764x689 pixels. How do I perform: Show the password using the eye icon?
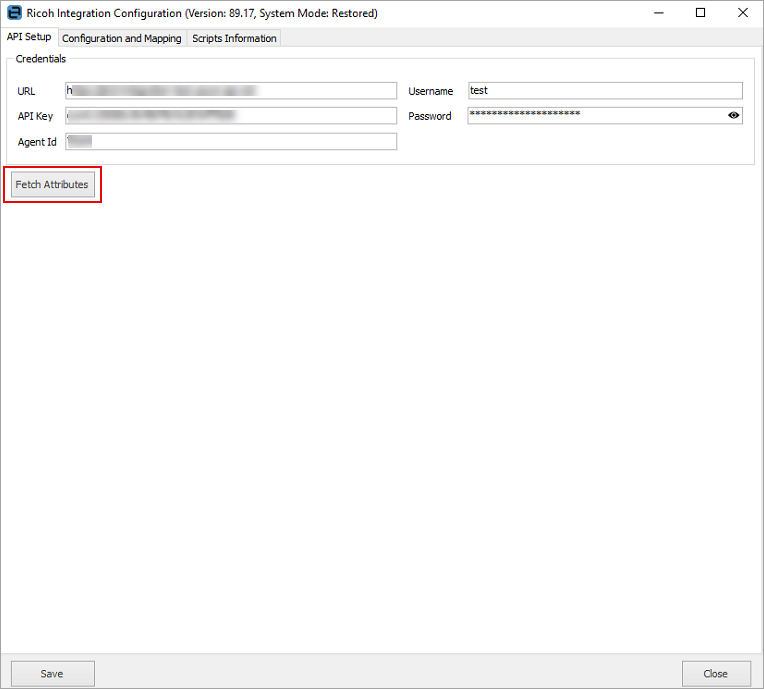coord(733,115)
